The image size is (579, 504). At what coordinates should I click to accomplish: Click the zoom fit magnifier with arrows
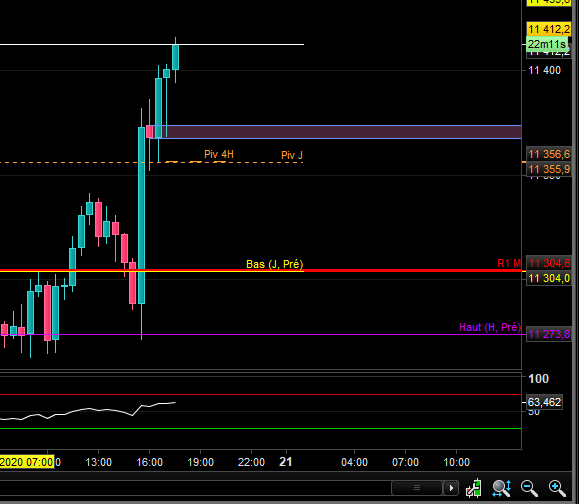501,488
